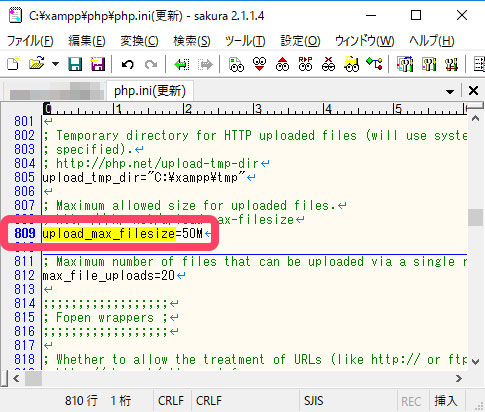Image resolution: width=485 pixels, height=412 pixels.
Task: Maximize the sakura window
Action: (x=416, y=15)
